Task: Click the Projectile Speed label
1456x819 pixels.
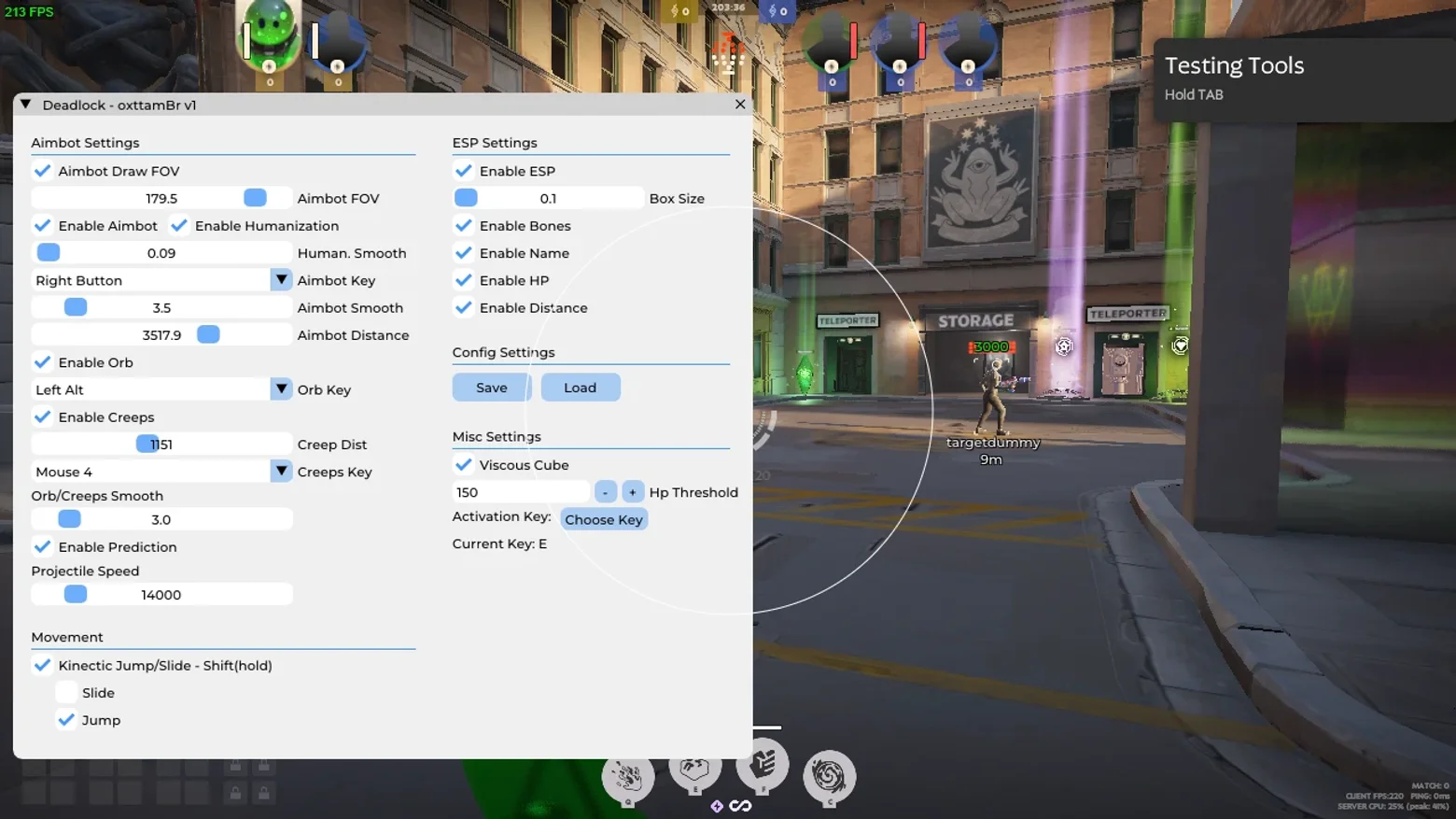Action: tap(85, 571)
